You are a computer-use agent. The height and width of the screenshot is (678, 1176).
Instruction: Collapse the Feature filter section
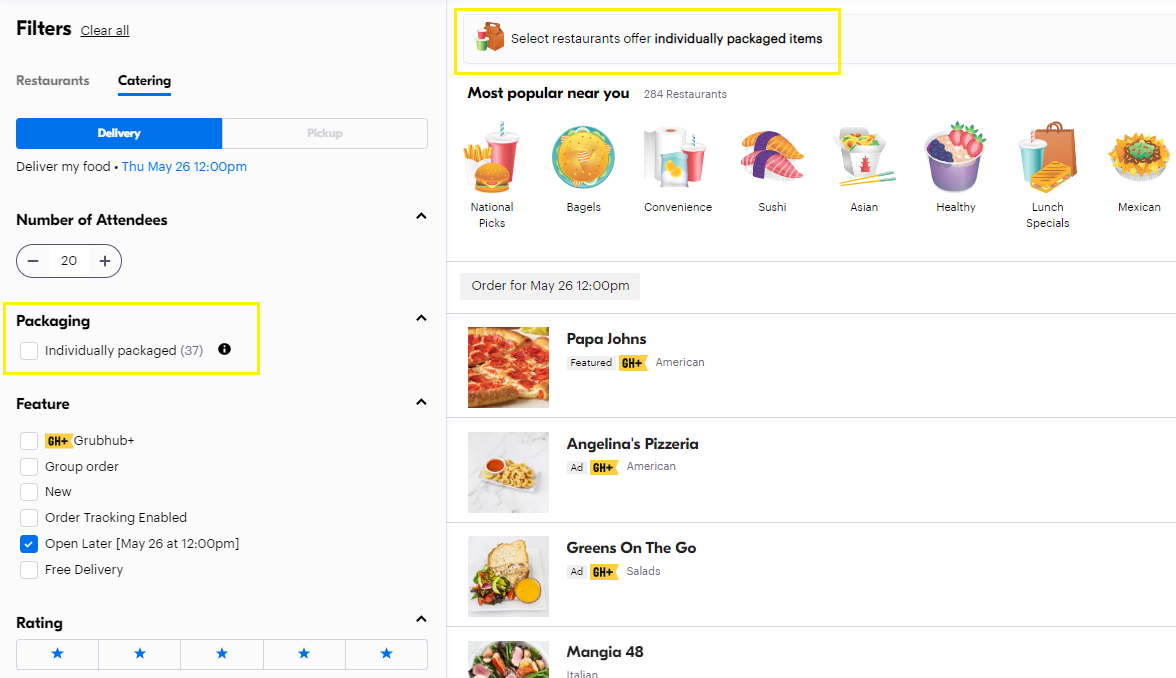421,402
